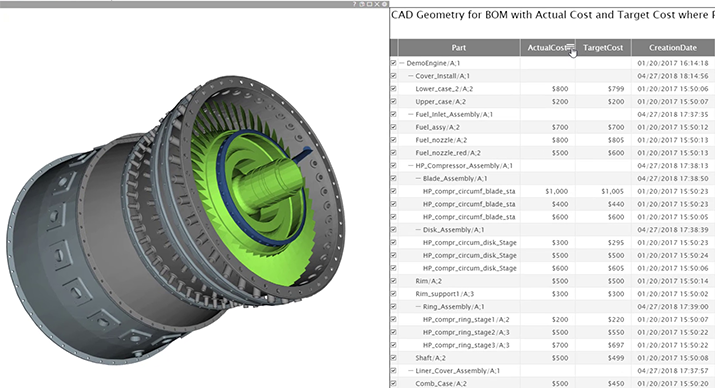Collapse the Ring_Assembly/A;1 node

pyautogui.click(x=418, y=306)
